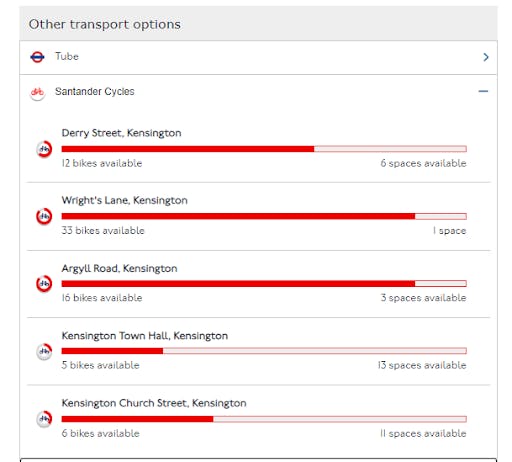
Task: Open Argyll Road, Kensington station link
Action: (x=119, y=268)
